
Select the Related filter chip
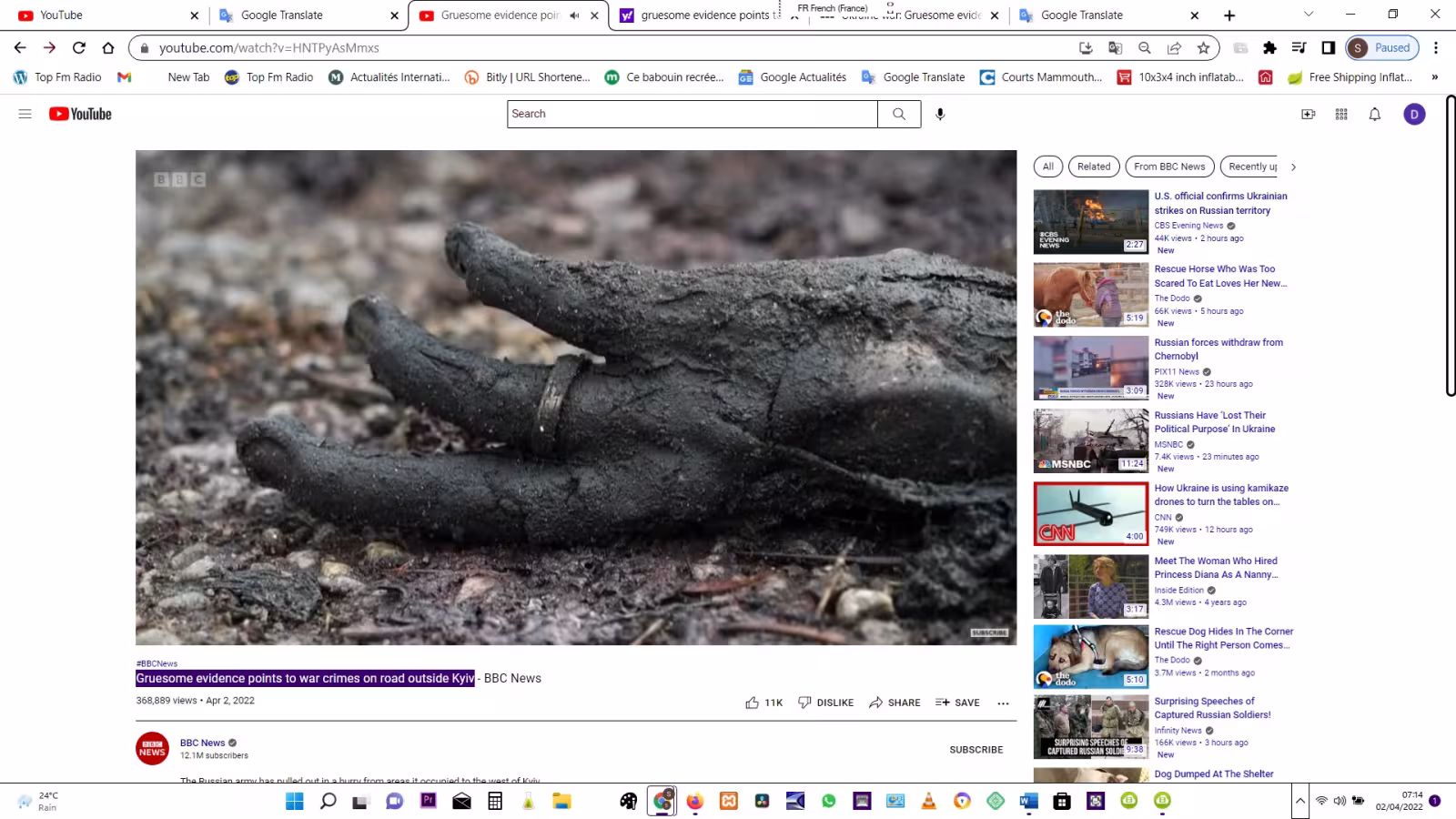pos(1094,167)
